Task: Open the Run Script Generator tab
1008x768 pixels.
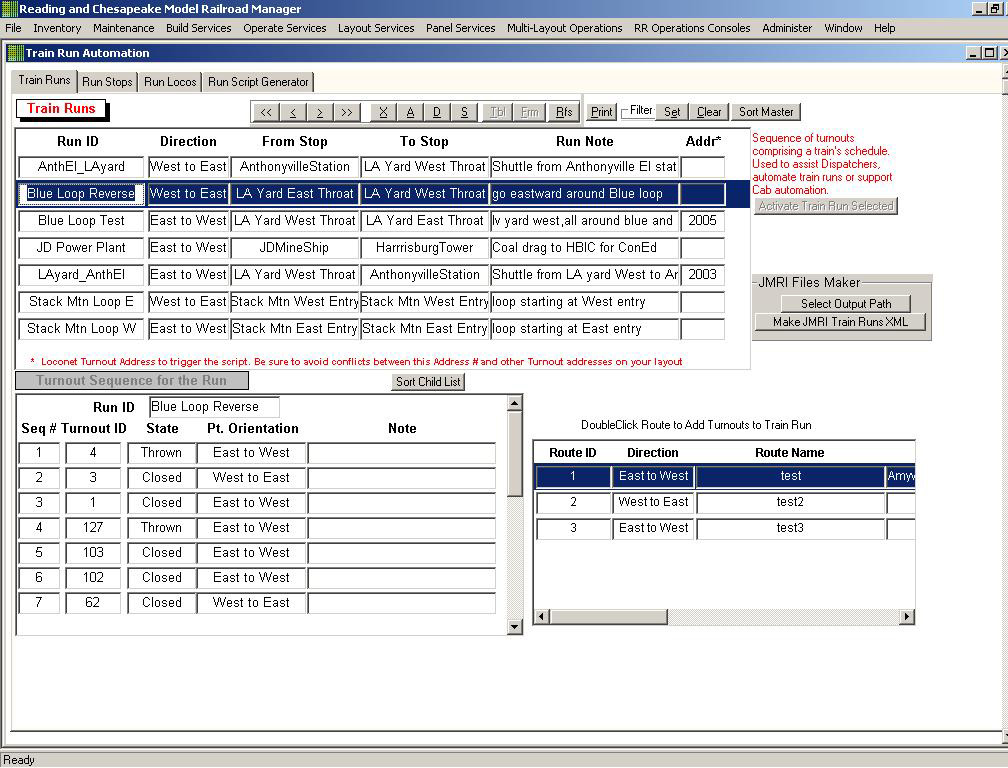Action: (258, 82)
